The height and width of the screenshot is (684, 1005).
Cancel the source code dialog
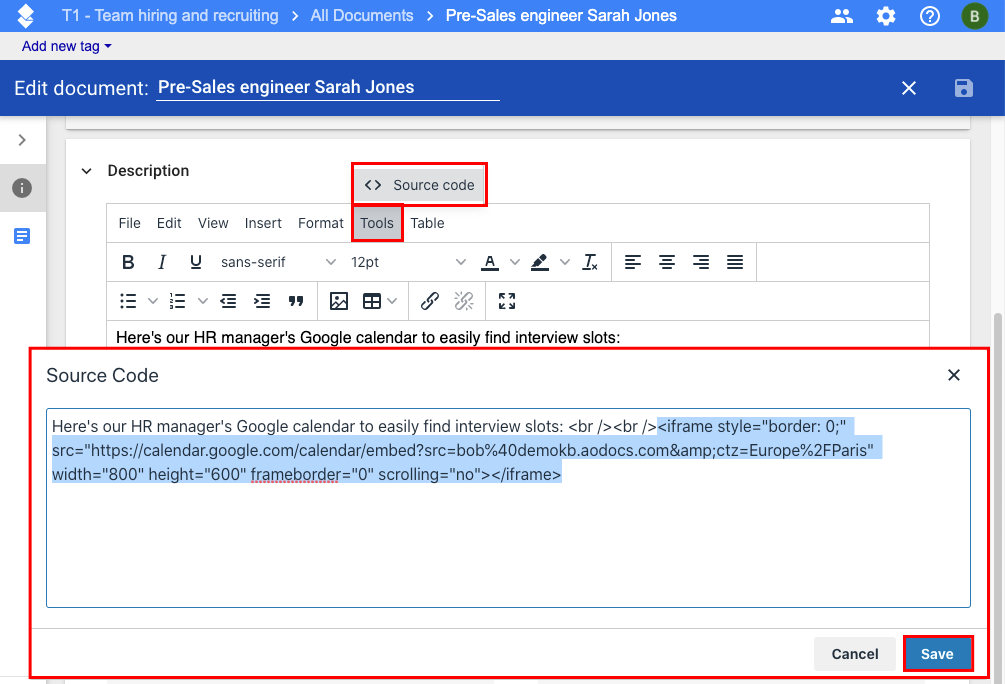coord(854,654)
